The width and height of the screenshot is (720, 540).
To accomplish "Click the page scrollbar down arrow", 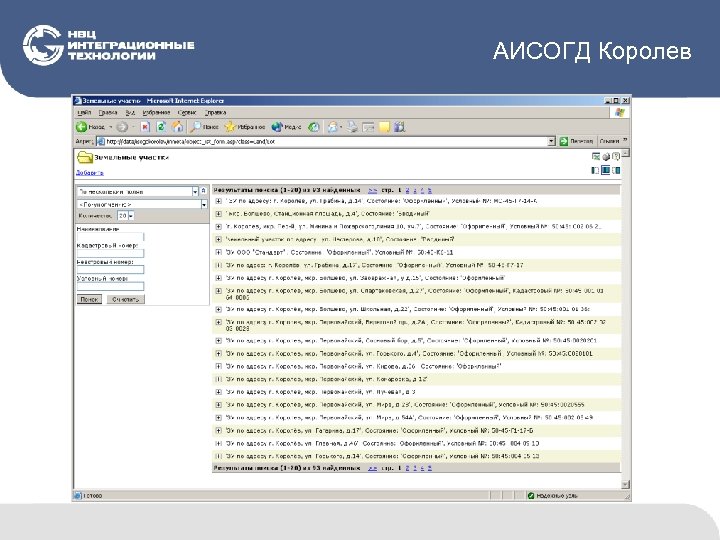I will pyautogui.click(x=625, y=484).
